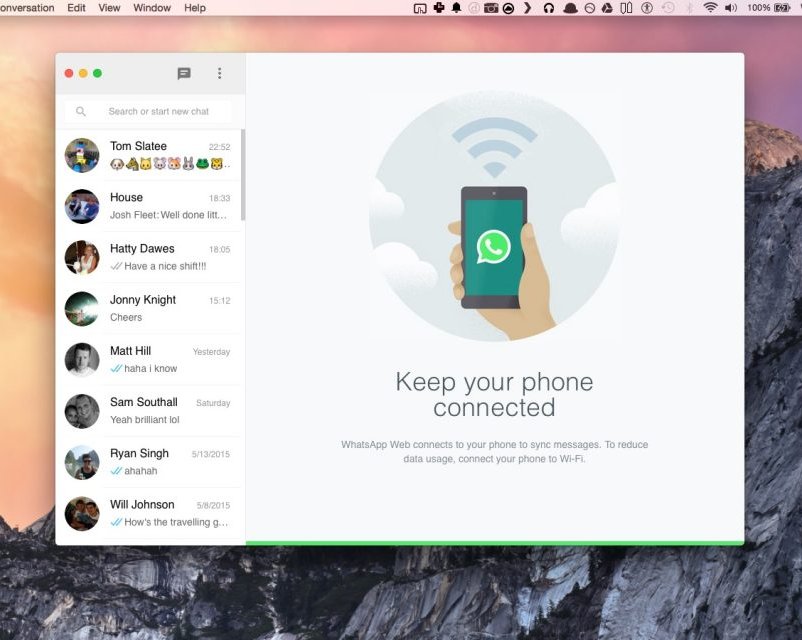Screen dimensions: 802x640
Task: Click the "Josh Fleet: Well done litt…" preview
Action: [168, 215]
